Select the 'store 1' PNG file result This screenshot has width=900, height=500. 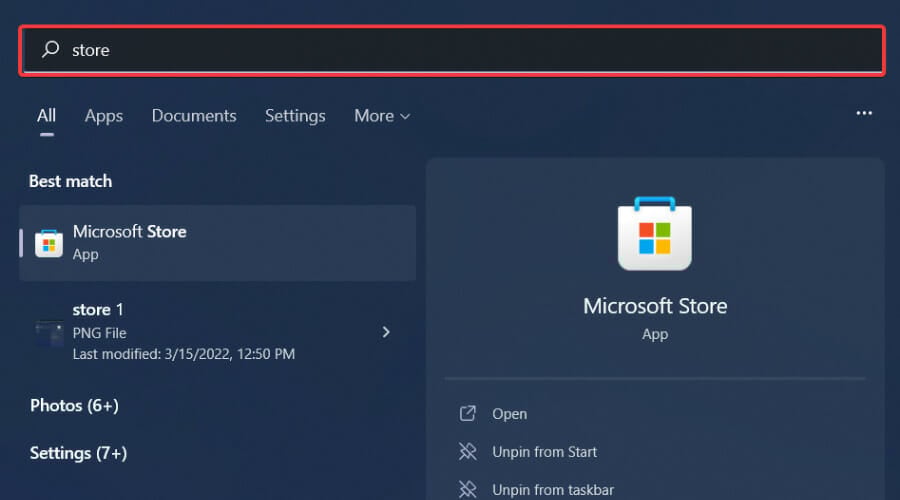pyautogui.click(x=218, y=331)
